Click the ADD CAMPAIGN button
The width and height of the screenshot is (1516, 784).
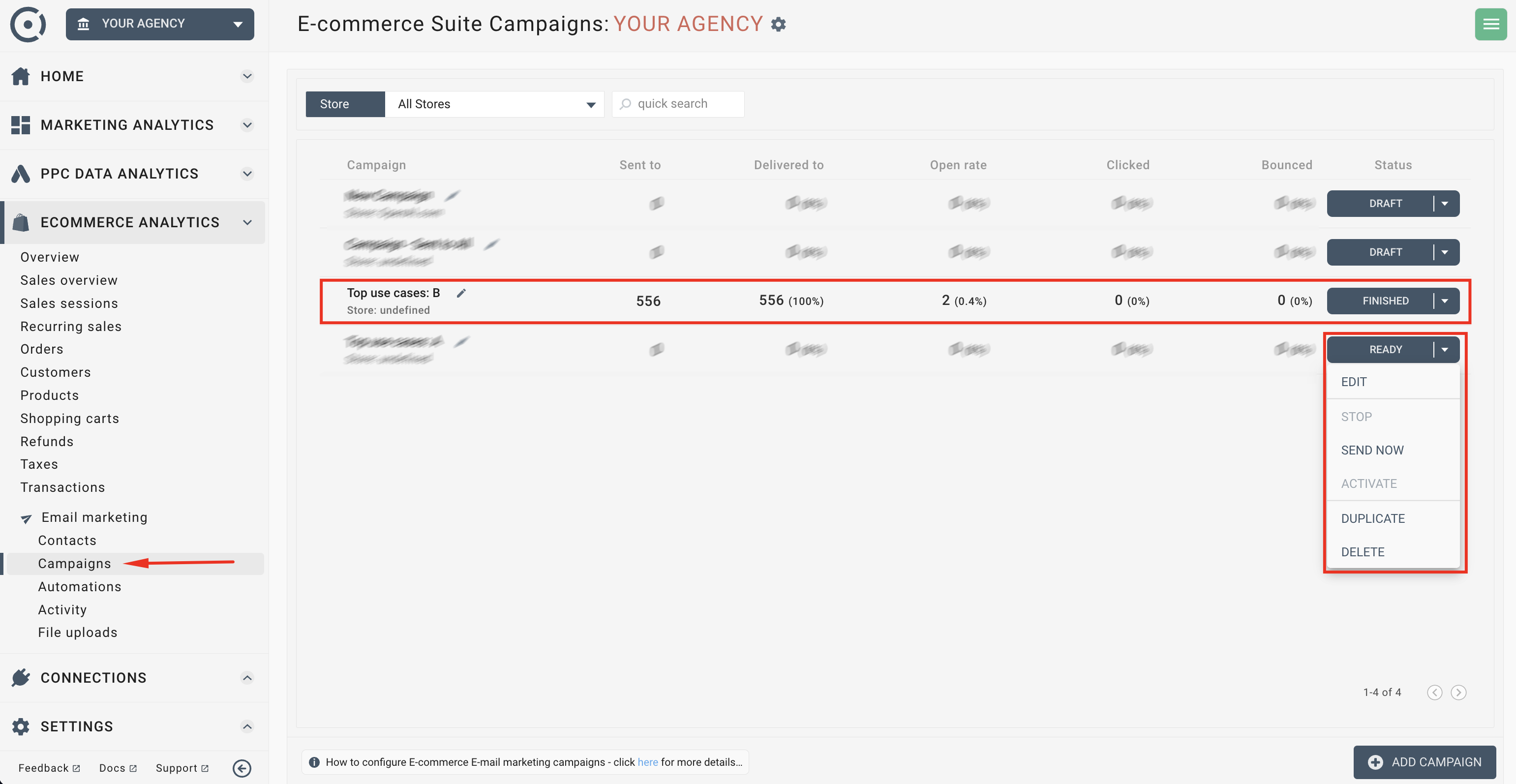pos(1425,762)
